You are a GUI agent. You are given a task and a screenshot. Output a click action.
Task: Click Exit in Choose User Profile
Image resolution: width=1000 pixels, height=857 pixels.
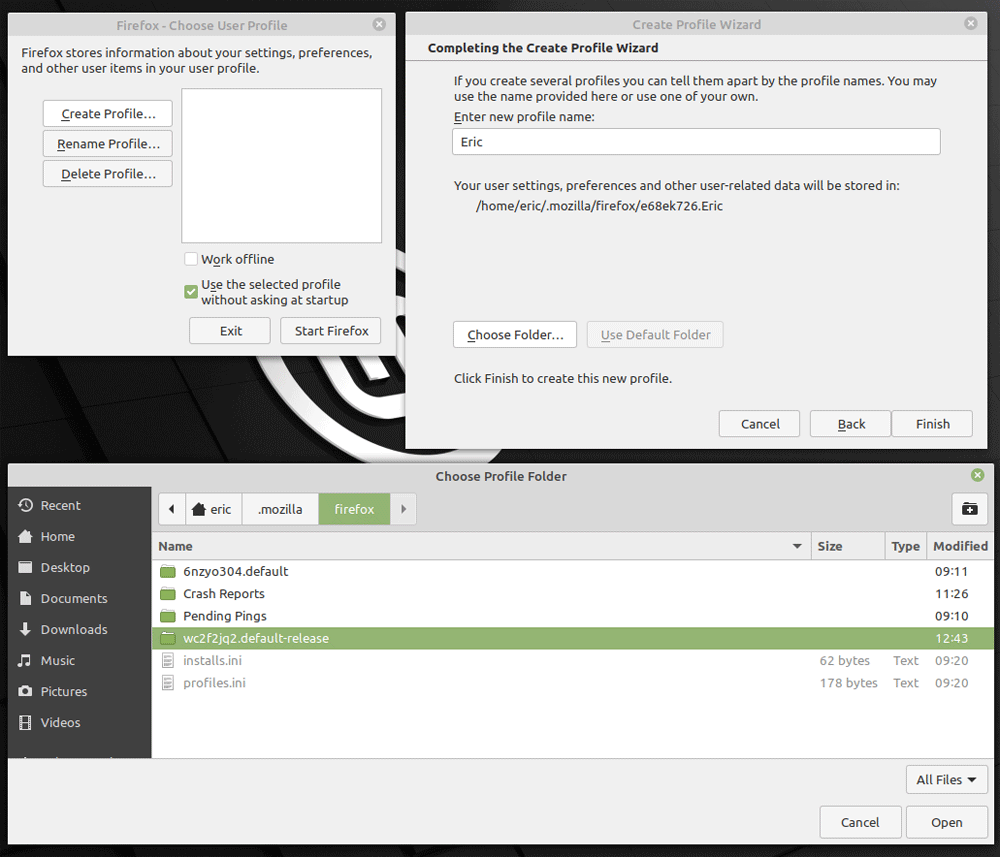click(230, 331)
